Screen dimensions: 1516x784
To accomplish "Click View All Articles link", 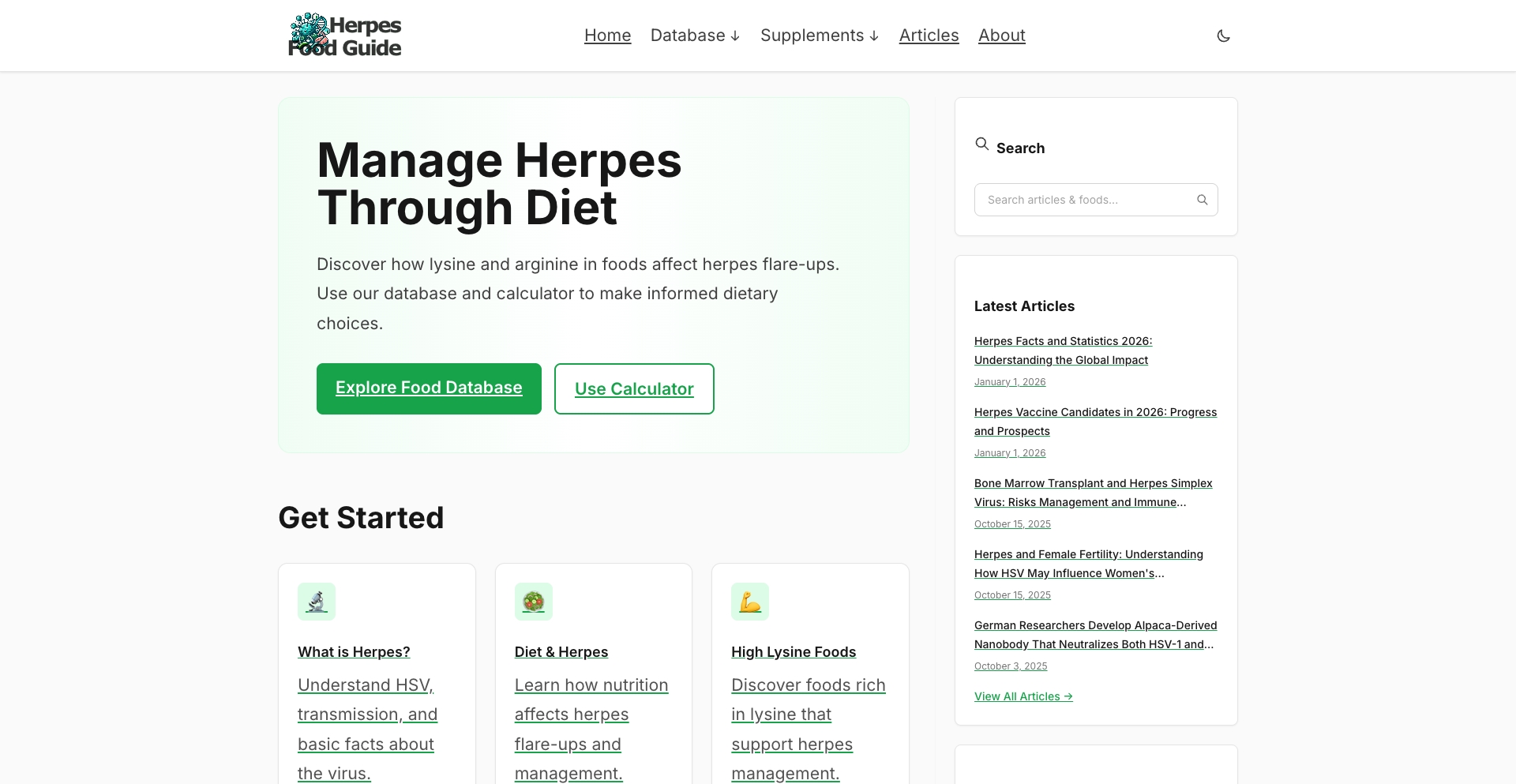I will [1018, 696].
